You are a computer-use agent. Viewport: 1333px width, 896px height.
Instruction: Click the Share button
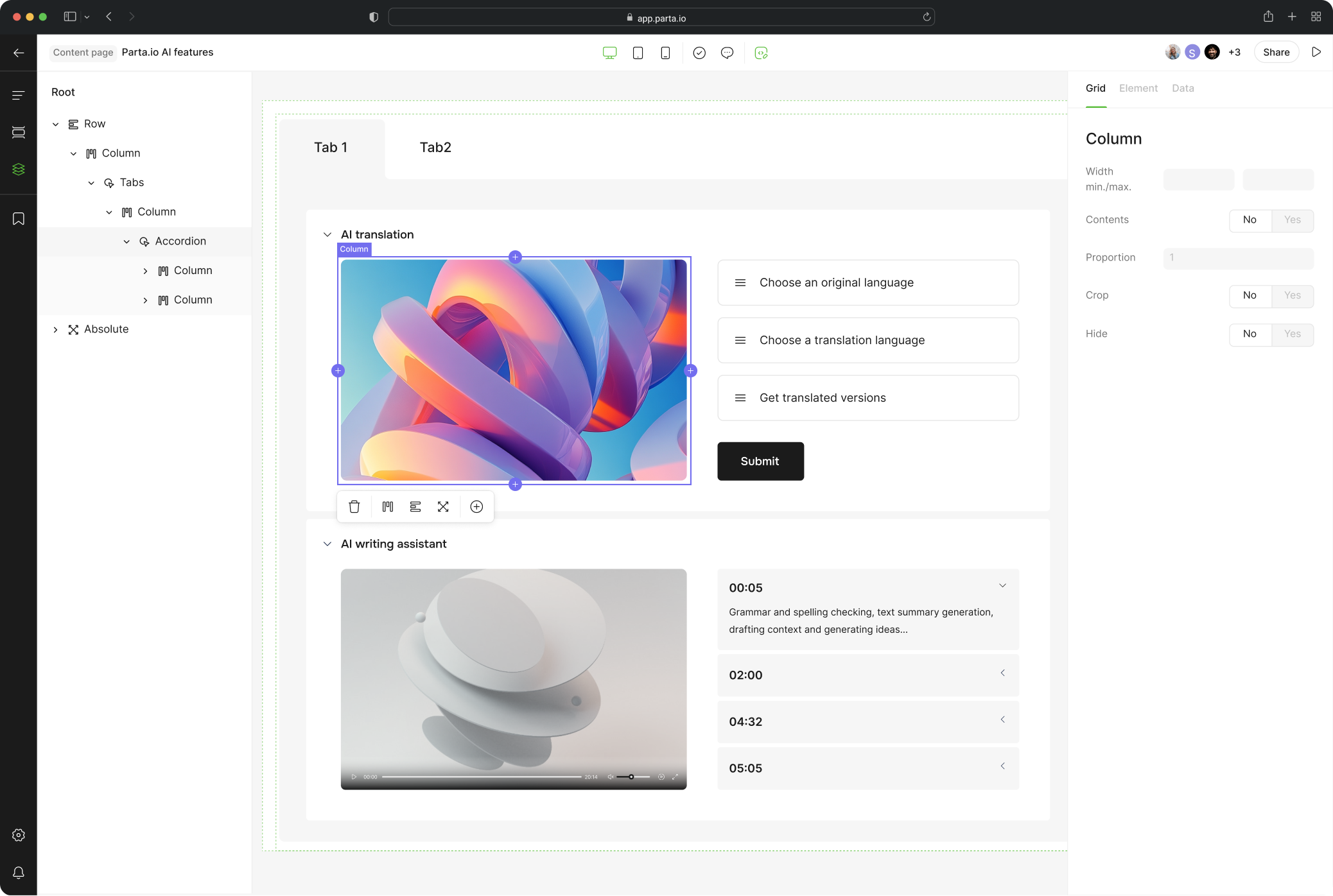point(1276,53)
